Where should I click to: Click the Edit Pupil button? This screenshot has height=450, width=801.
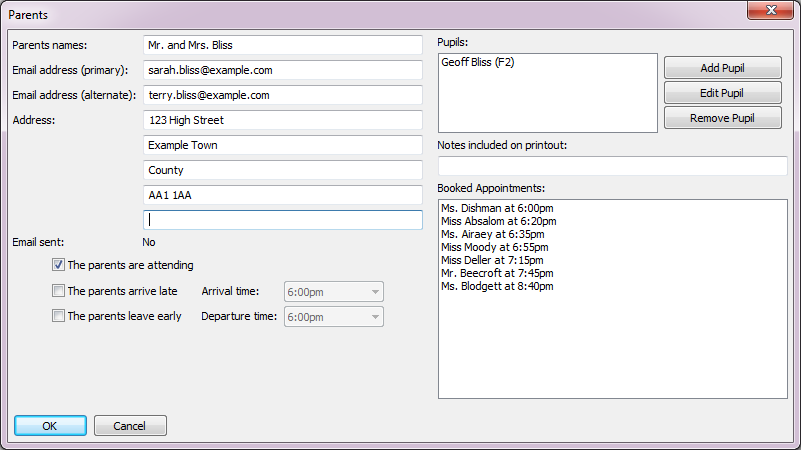coord(722,93)
